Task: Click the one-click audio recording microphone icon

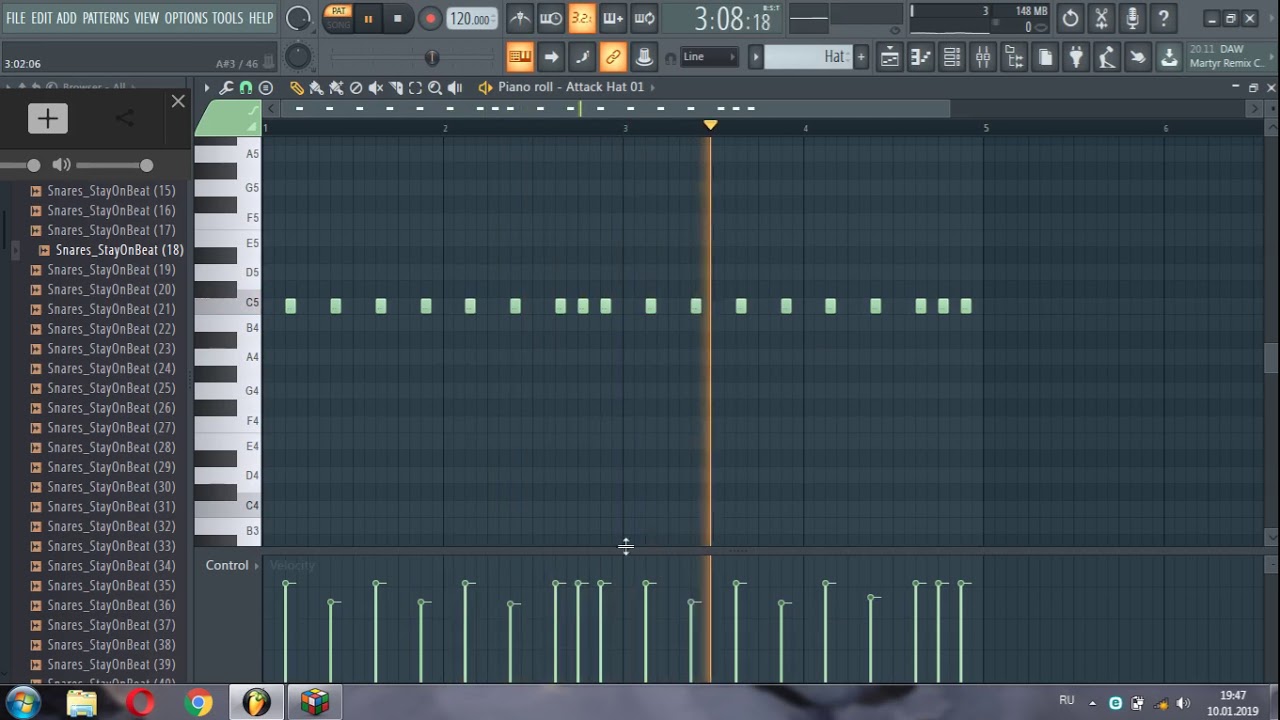Action: (1132, 18)
